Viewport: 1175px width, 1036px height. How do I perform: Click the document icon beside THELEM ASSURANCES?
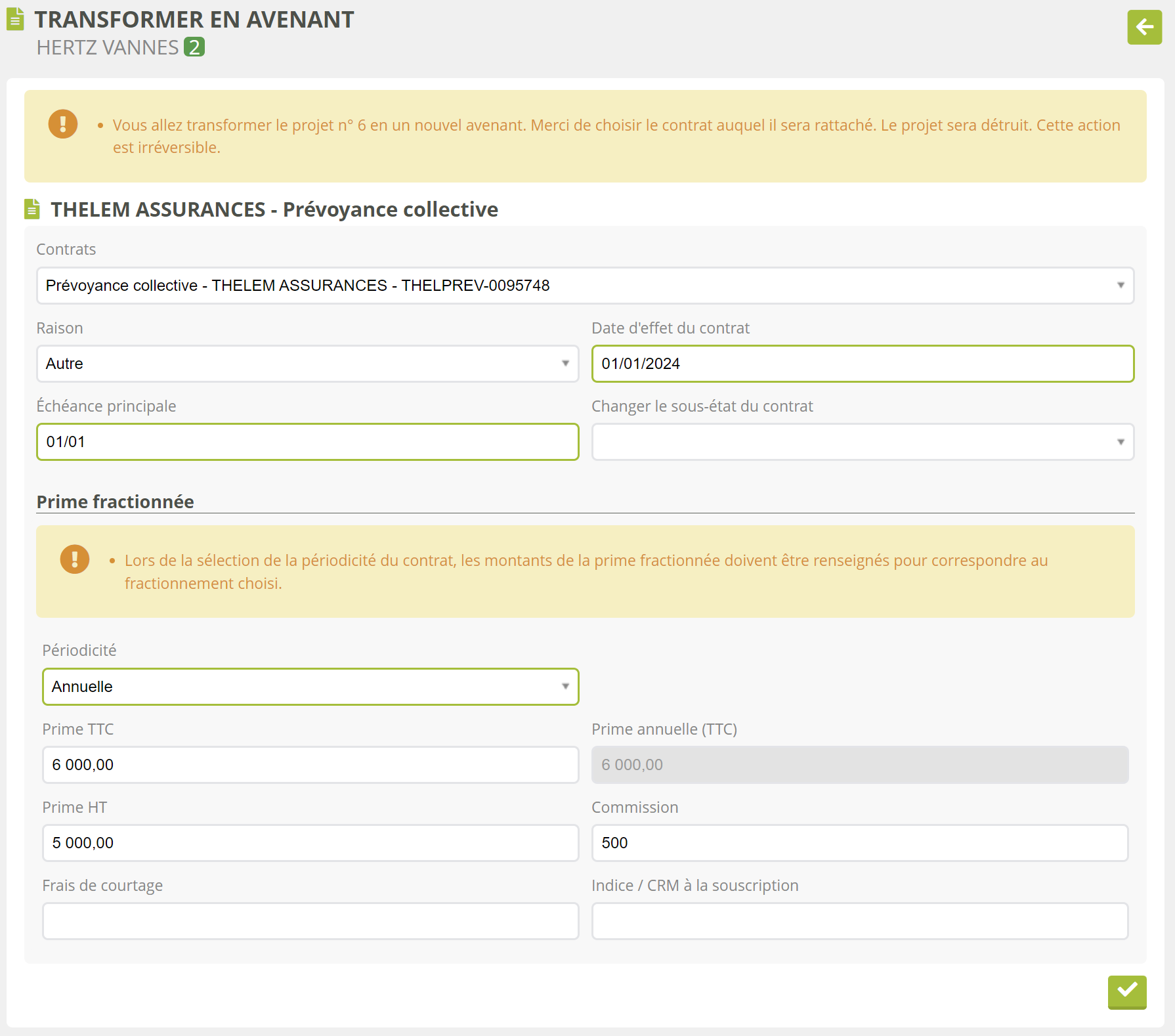tap(32, 209)
